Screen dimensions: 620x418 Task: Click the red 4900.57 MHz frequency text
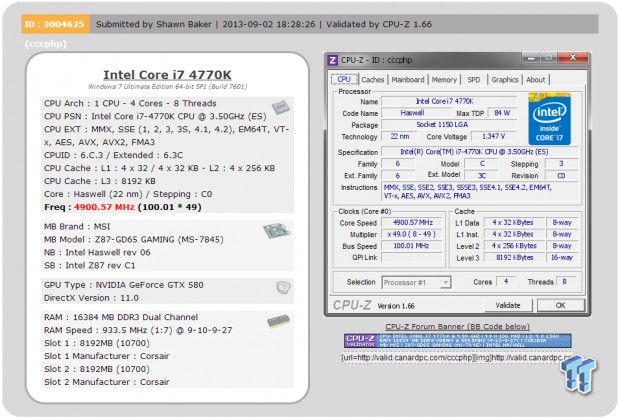[104, 207]
